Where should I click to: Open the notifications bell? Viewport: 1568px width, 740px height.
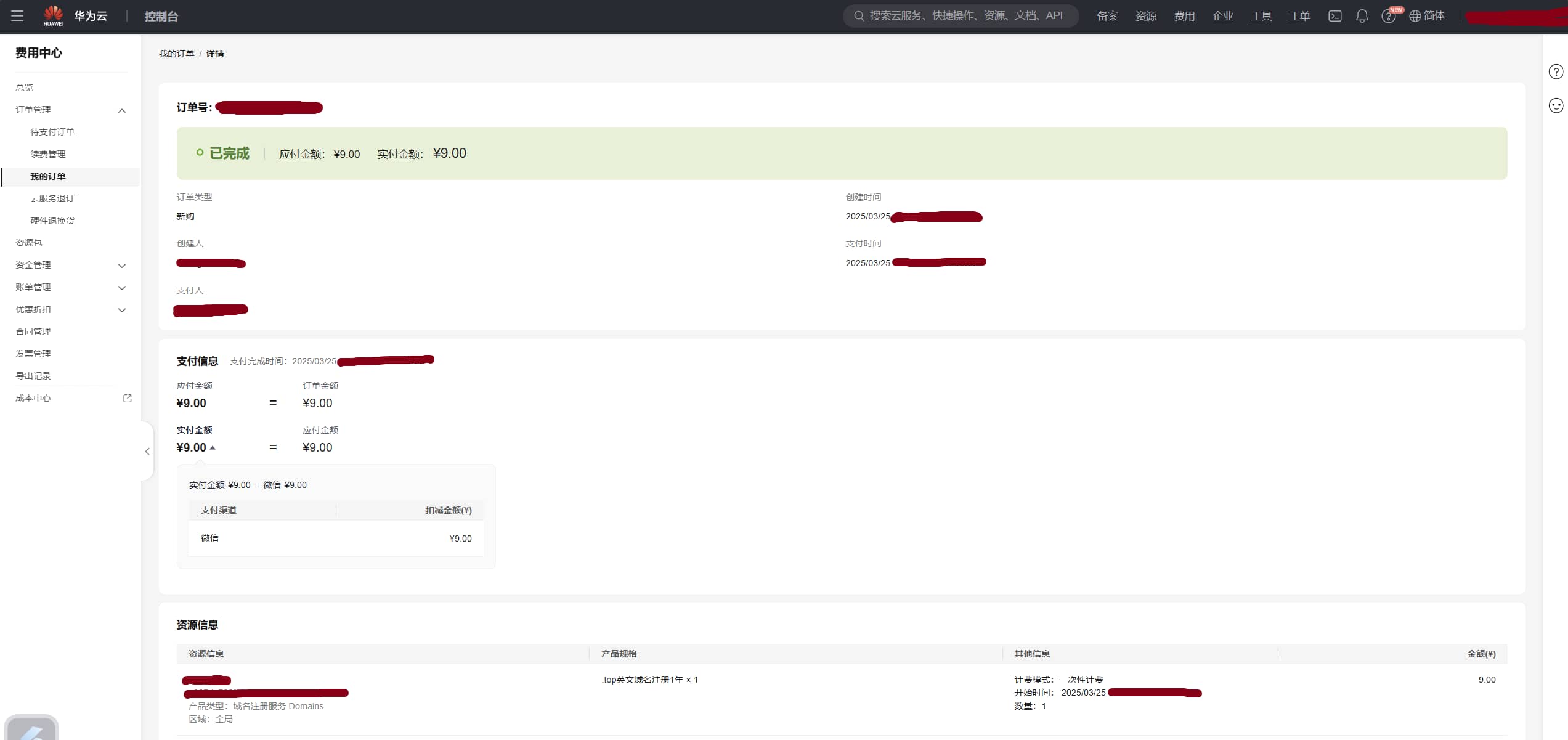(1362, 16)
